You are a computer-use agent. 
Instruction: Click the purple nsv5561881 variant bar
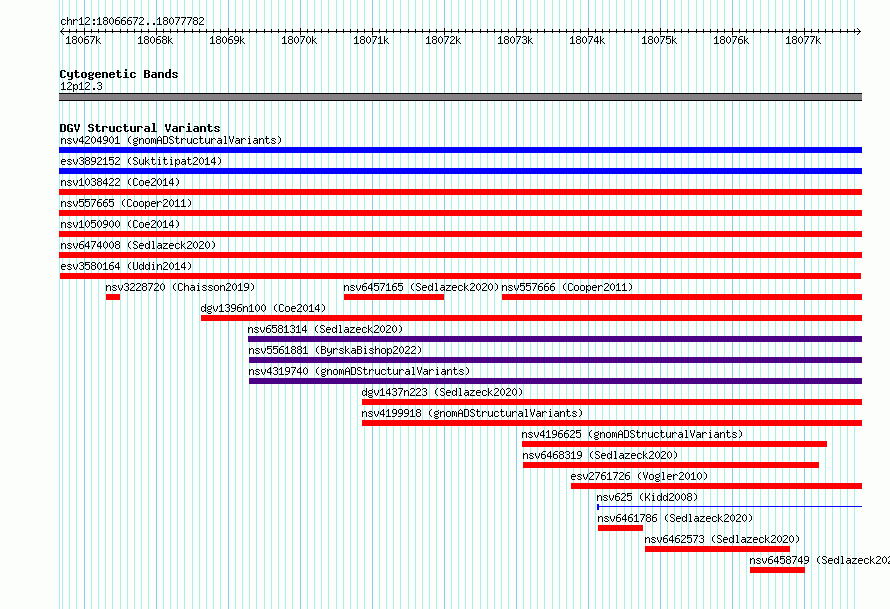tap(556, 360)
